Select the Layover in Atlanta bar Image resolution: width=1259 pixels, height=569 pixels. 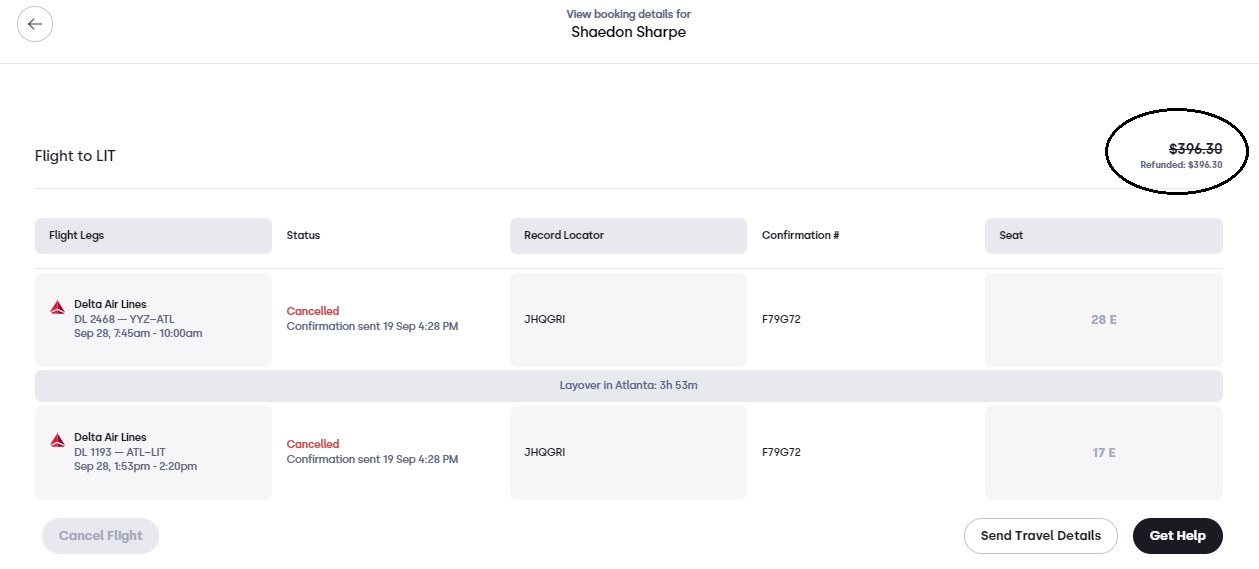(628, 385)
